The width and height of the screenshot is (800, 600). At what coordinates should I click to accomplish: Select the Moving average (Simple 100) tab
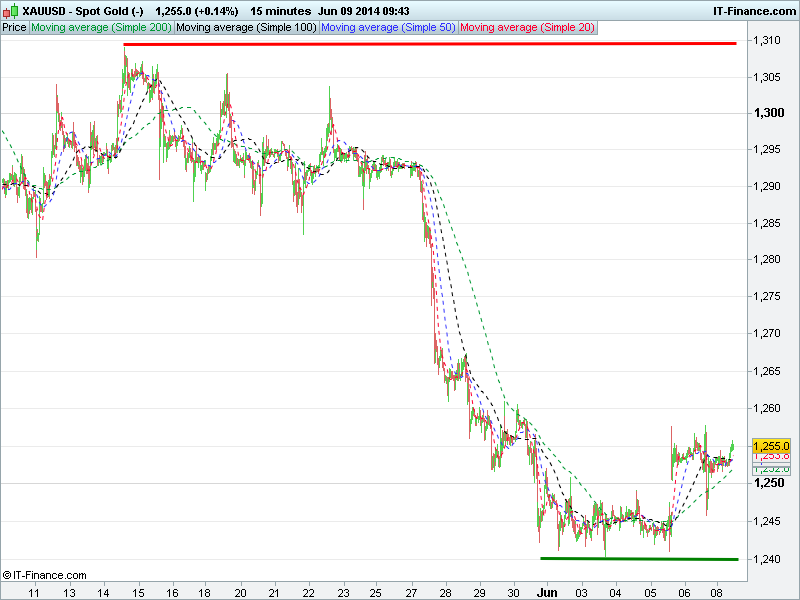point(245,27)
